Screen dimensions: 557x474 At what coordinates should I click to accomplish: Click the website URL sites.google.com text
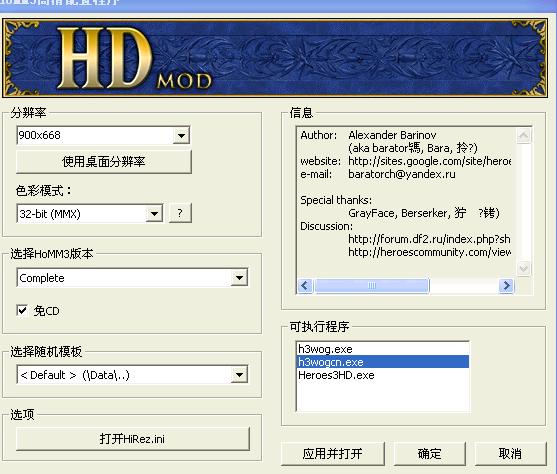pos(429,161)
